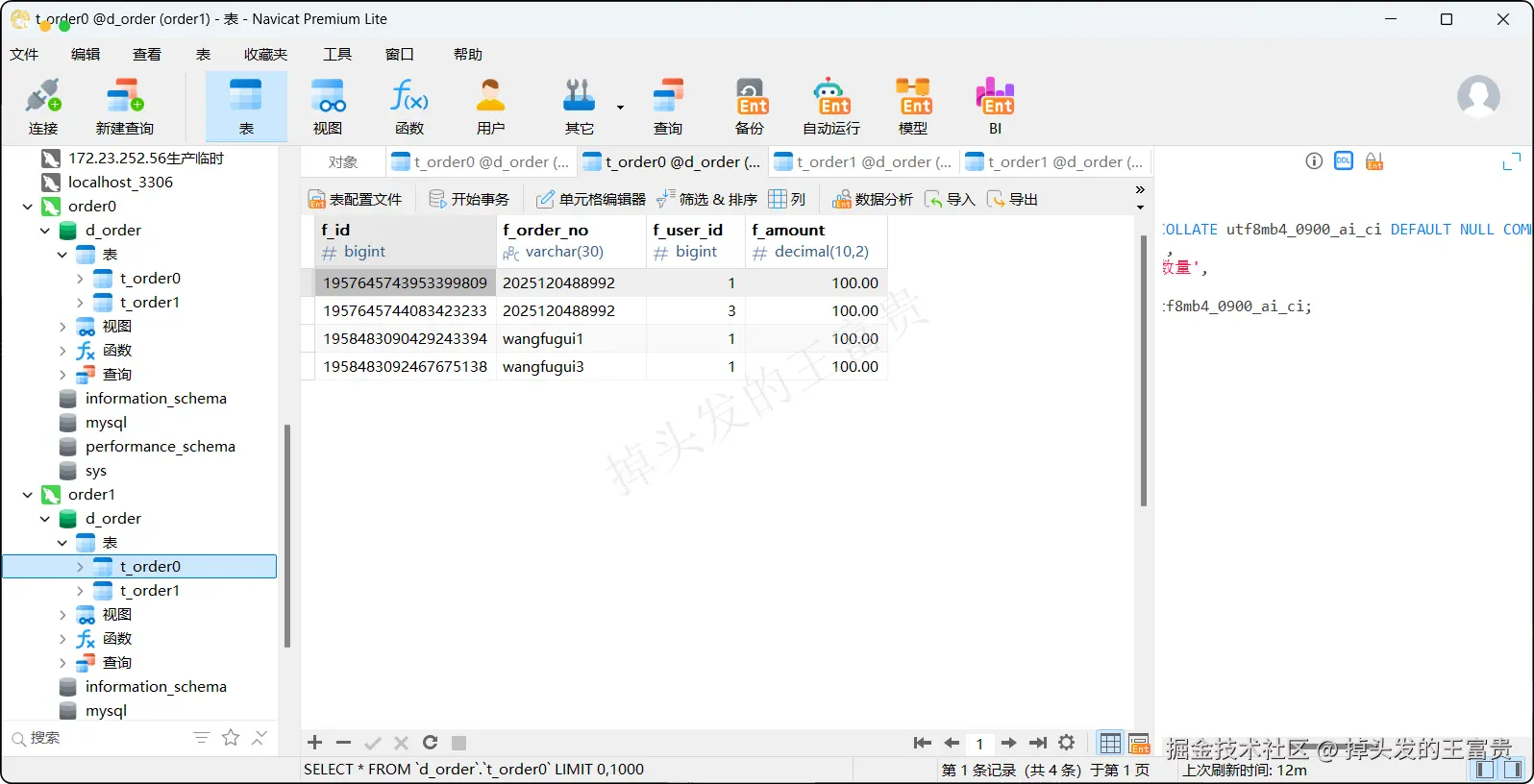Click 筛选 & 排序 button

[706, 200]
